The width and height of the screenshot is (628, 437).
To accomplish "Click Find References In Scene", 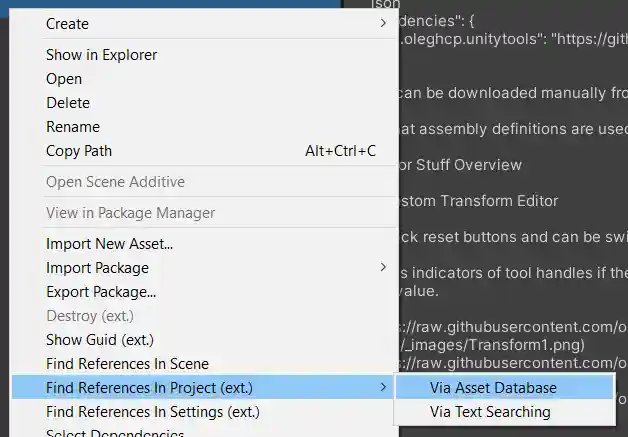I will click(127, 364).
